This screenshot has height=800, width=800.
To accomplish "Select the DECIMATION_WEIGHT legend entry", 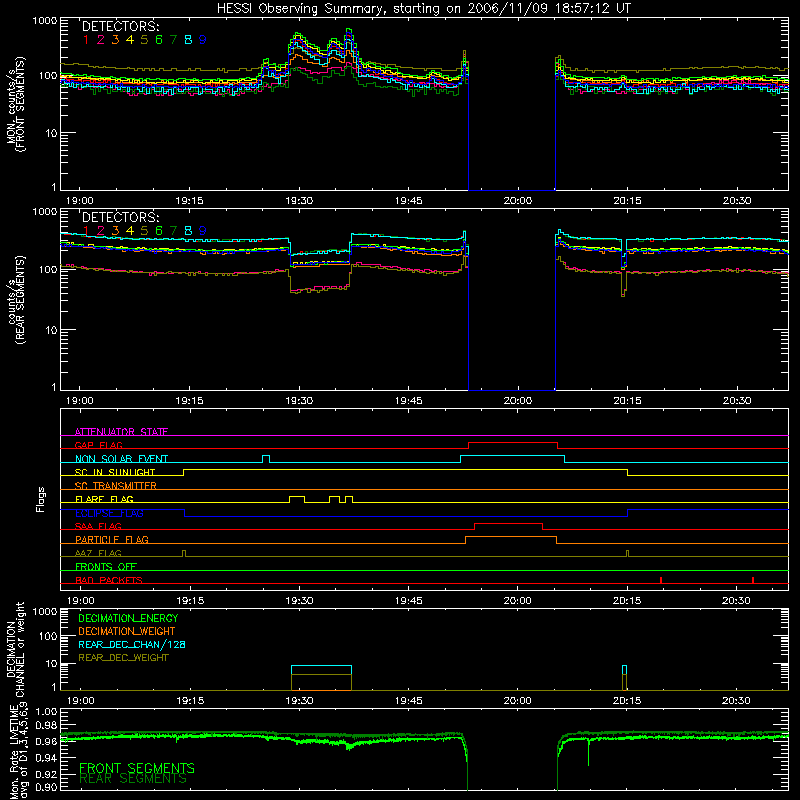I will 127,631.
